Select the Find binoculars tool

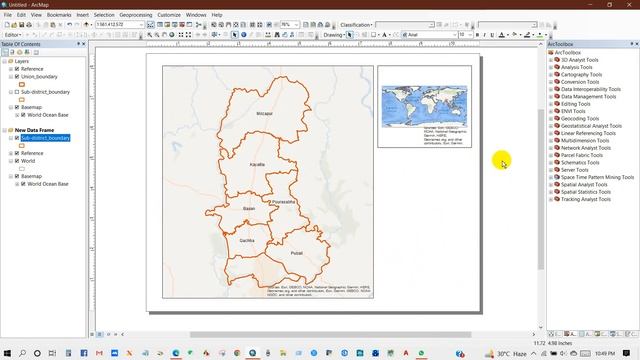(x=277, y=35)
